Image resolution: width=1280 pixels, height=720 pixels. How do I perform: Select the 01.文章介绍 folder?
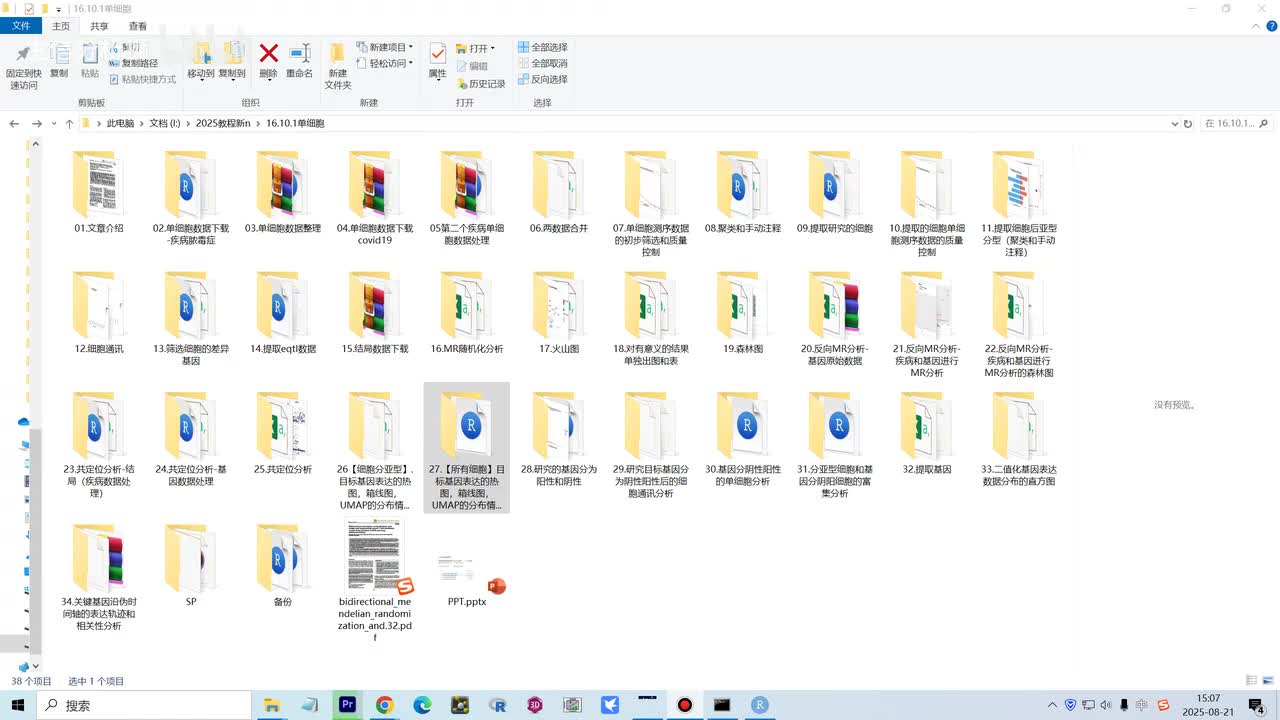pyautogui.click(x=99, y=194)
